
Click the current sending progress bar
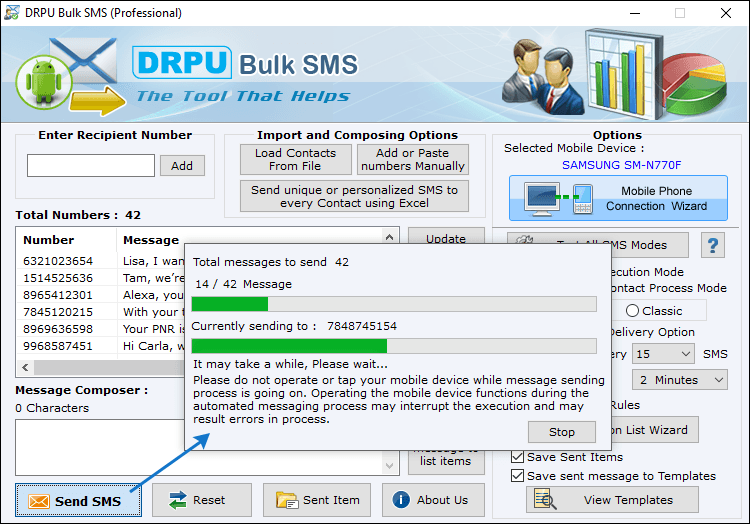pyautogui.click(x=394, y=346)
